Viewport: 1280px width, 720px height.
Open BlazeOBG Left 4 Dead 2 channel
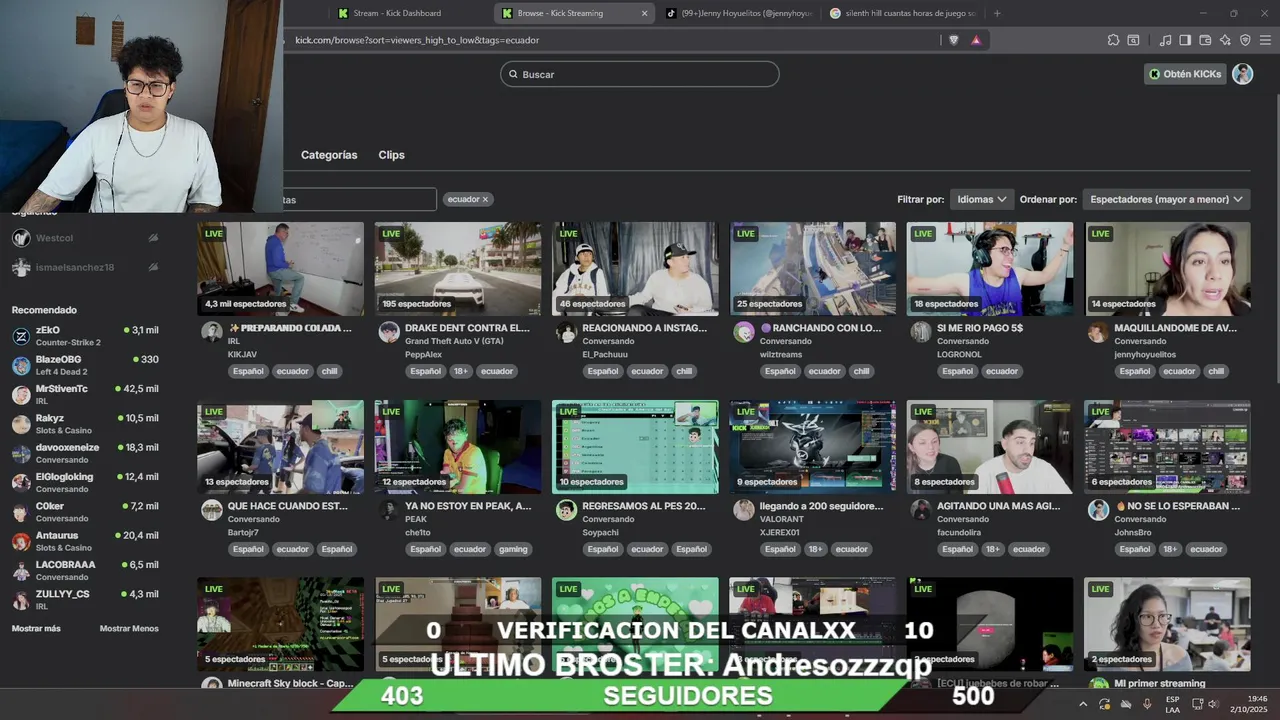[x=85, y=365]
